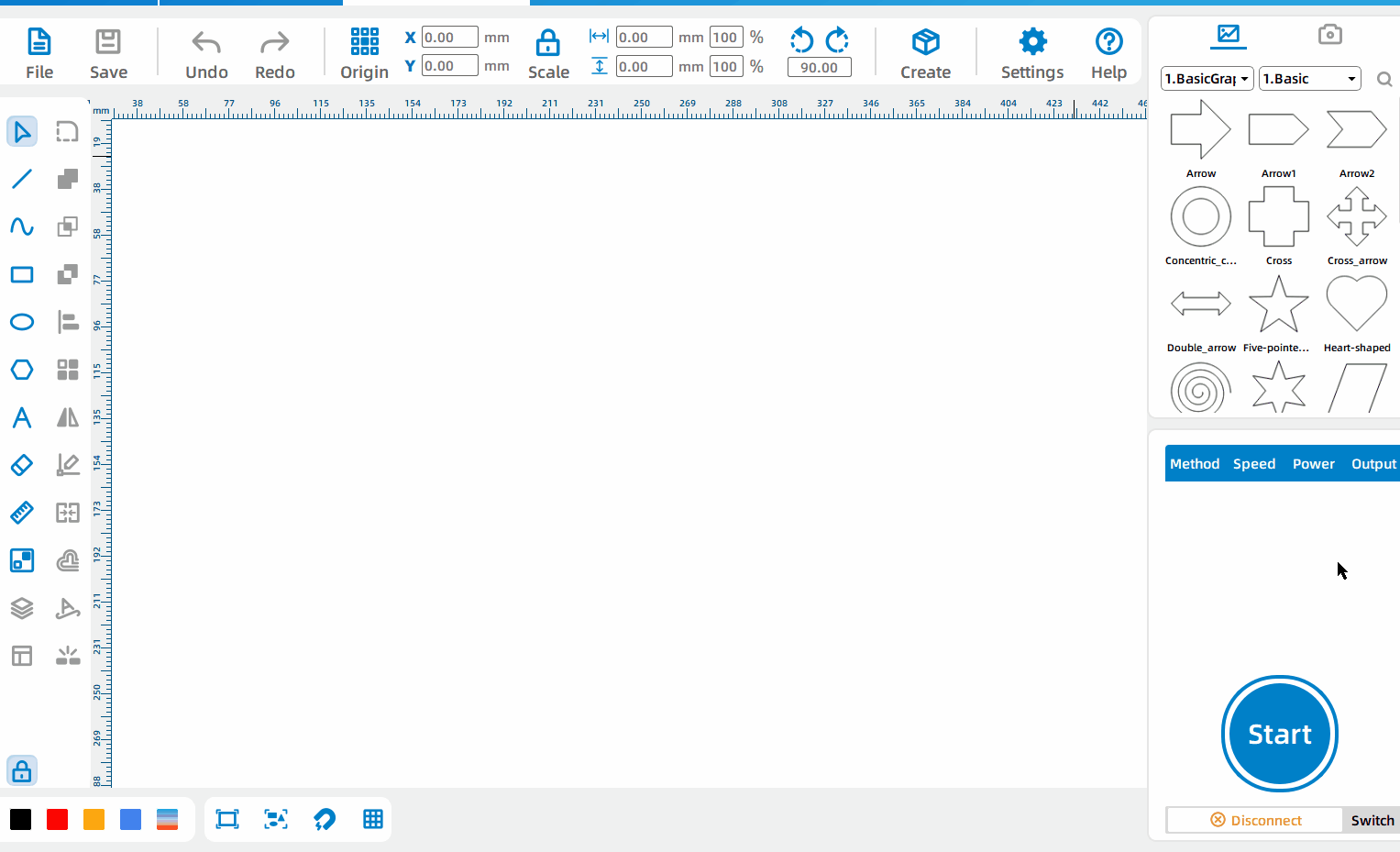Choose the red layer color

pos(57,819)
